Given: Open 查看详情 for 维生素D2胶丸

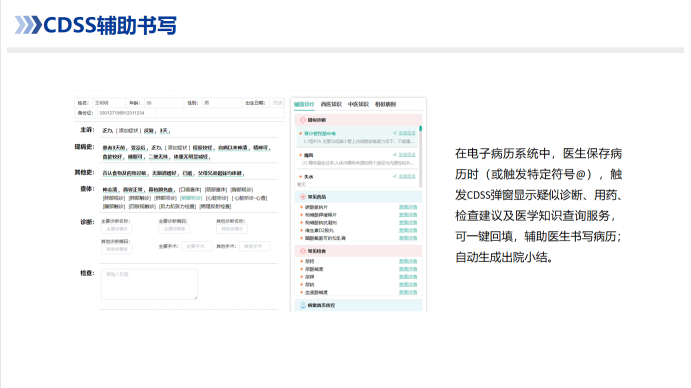Looking at the screenshot, I should (x=408, y=231).
